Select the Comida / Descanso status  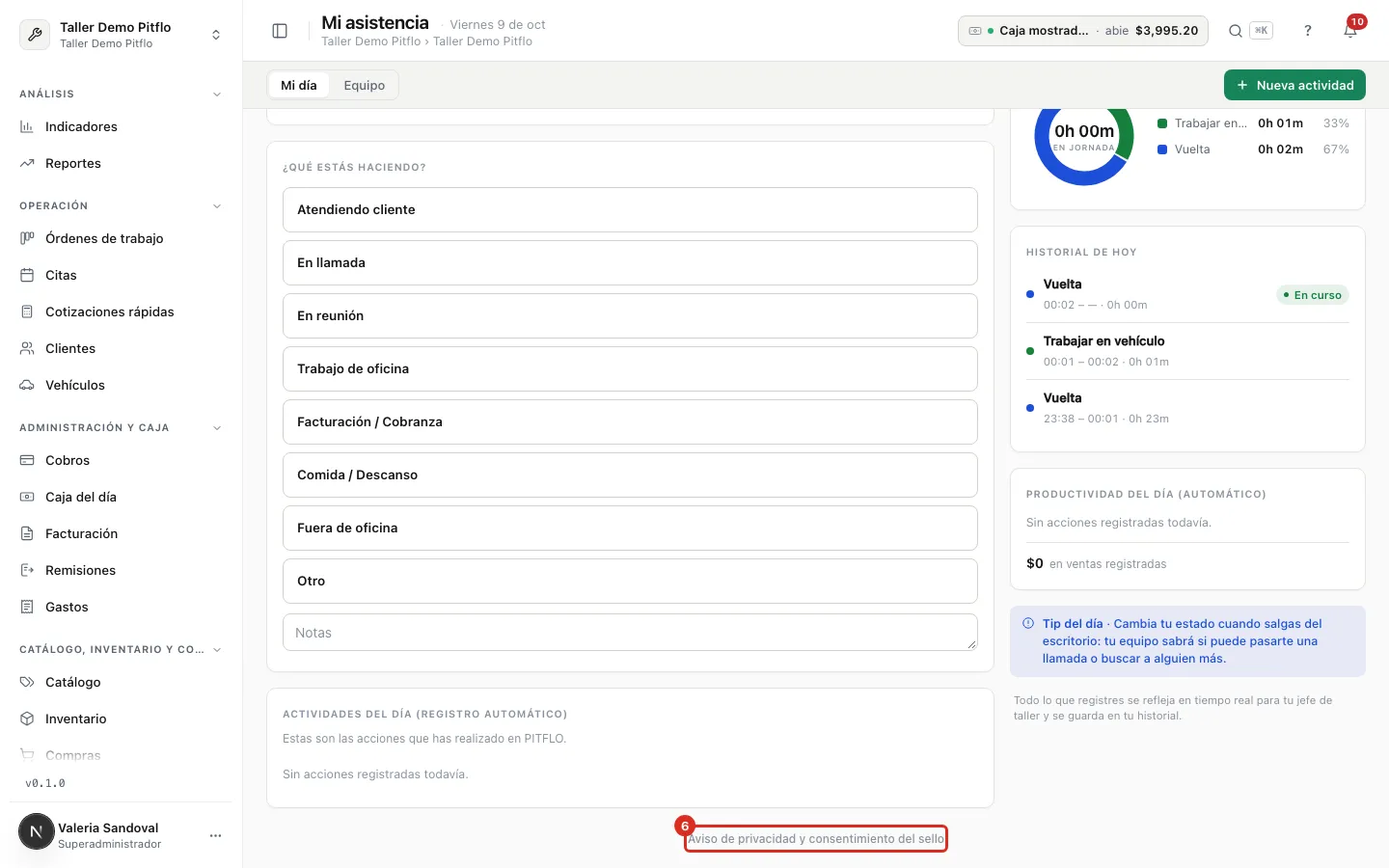(x=630, y=475)
